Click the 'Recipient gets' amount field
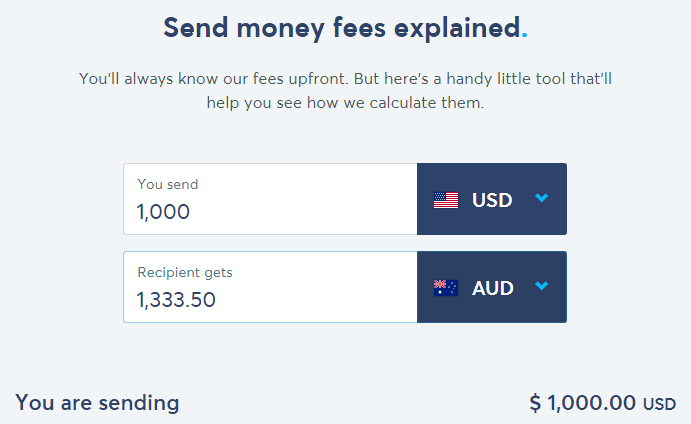The height and width of the screenshot is (424, 691). (x=270, y=287)
